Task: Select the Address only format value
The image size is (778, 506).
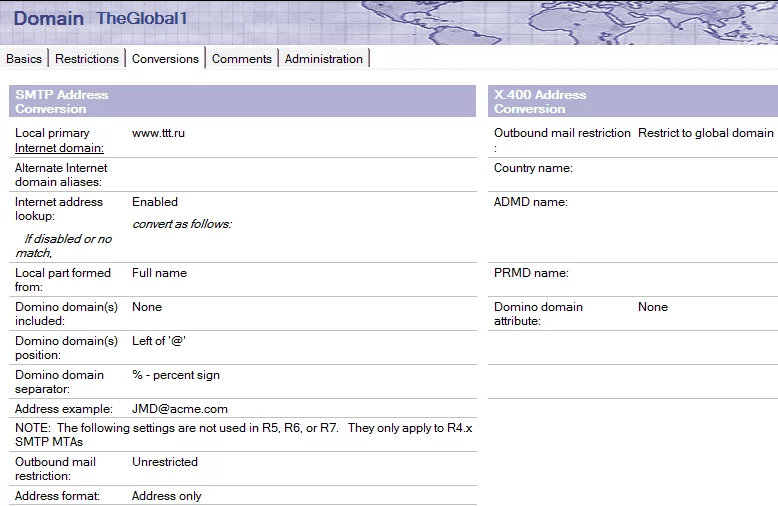Action: click(167, 496)
